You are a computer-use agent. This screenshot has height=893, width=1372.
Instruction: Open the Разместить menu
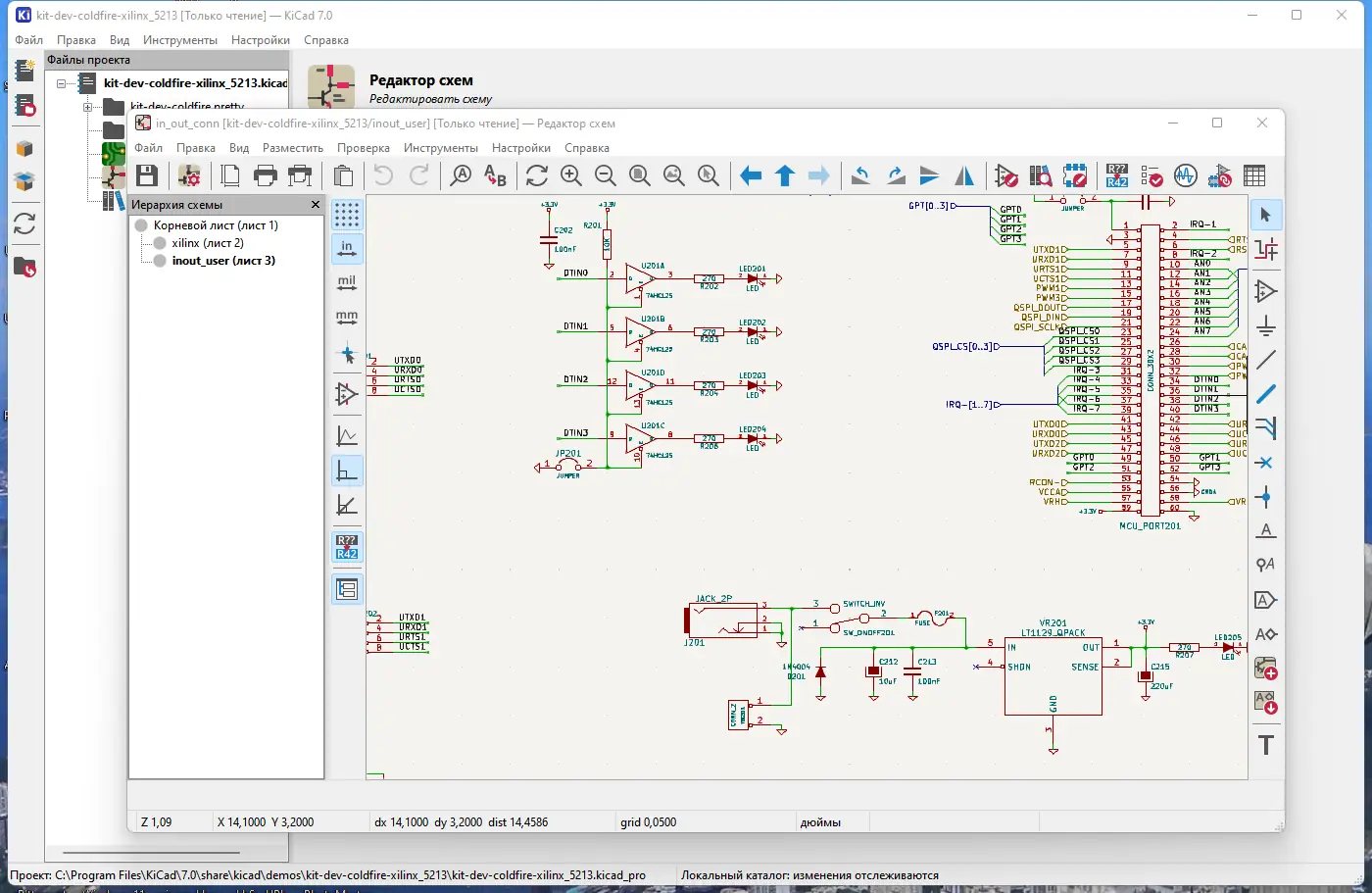tap(292, 148)
